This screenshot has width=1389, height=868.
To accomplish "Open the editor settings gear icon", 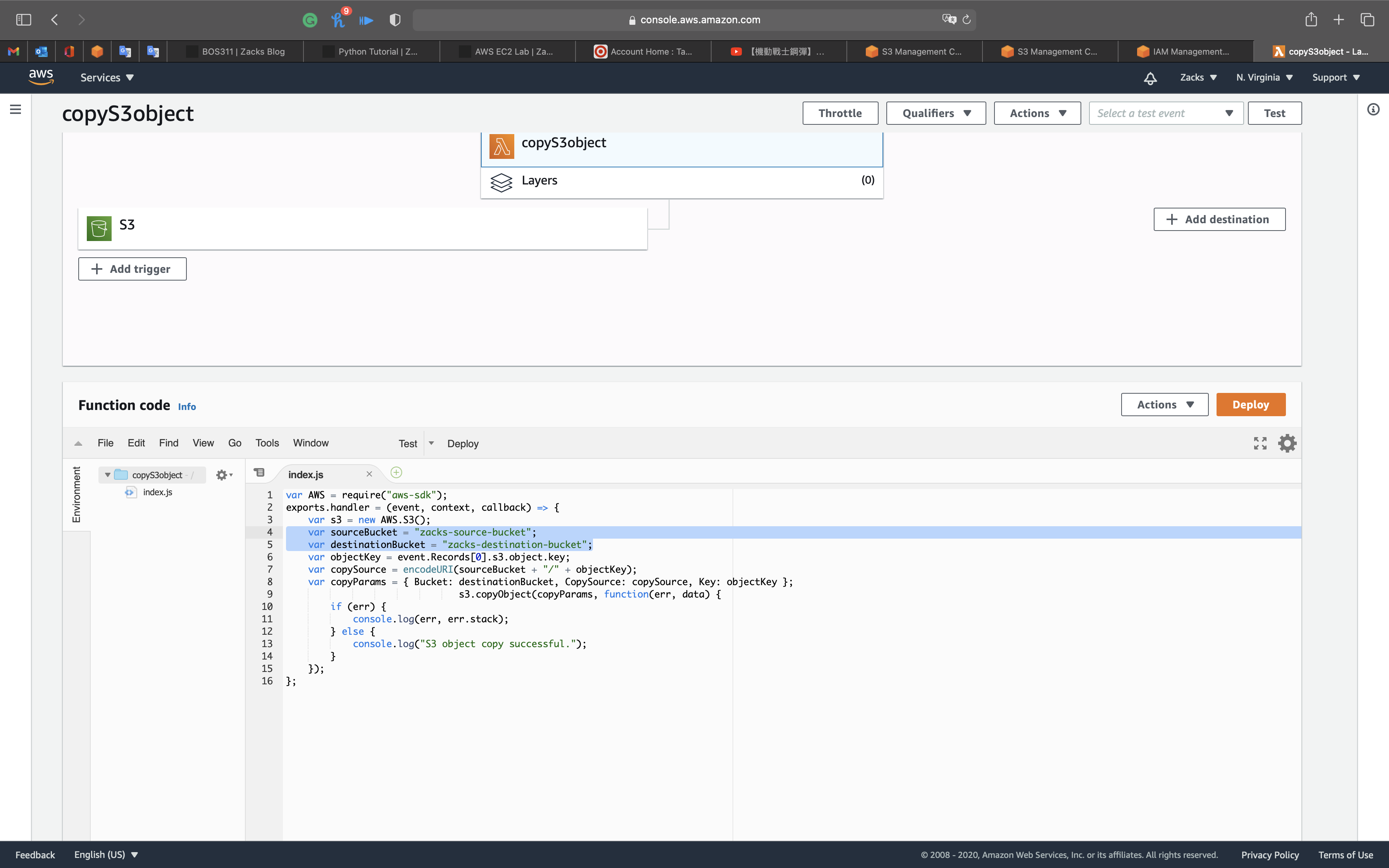I will point(1287,443).
